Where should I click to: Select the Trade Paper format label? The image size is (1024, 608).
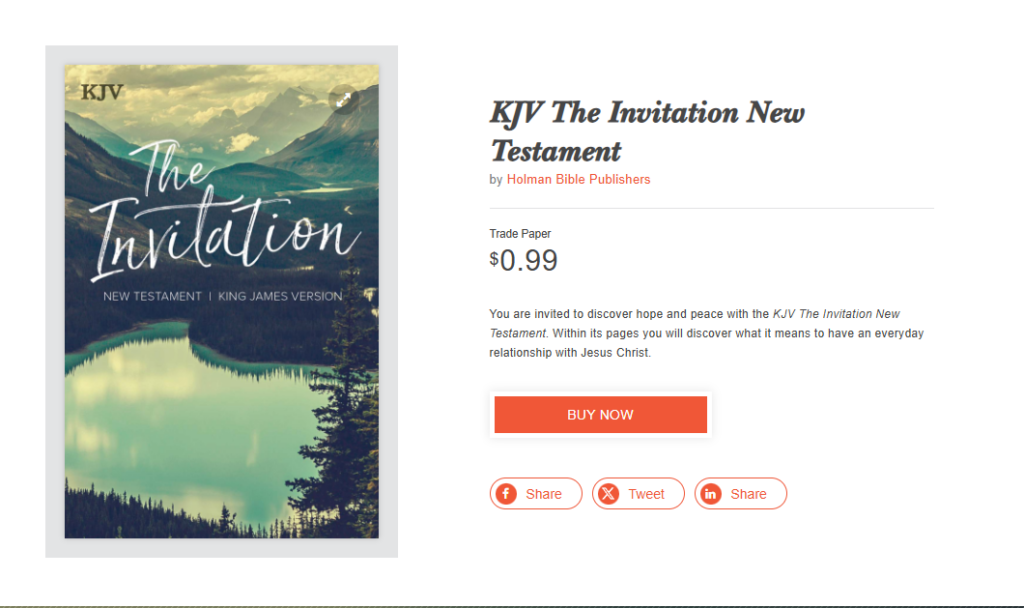click(520, 234)
